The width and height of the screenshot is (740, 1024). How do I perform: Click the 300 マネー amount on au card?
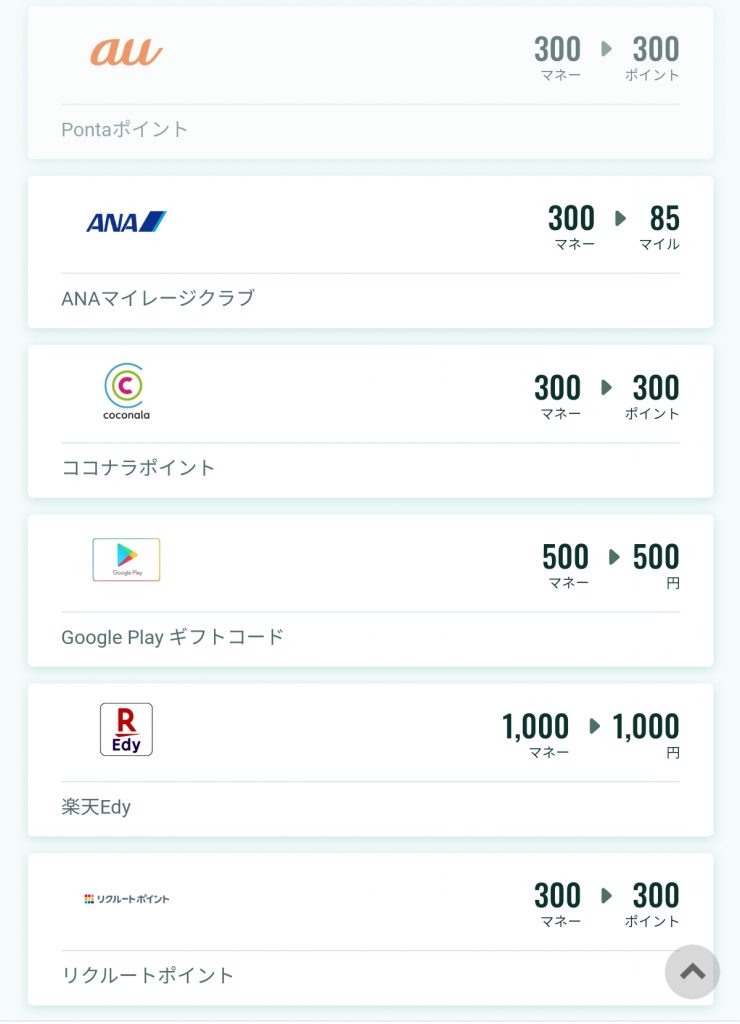pyautogui.click(x=558, y=58)
